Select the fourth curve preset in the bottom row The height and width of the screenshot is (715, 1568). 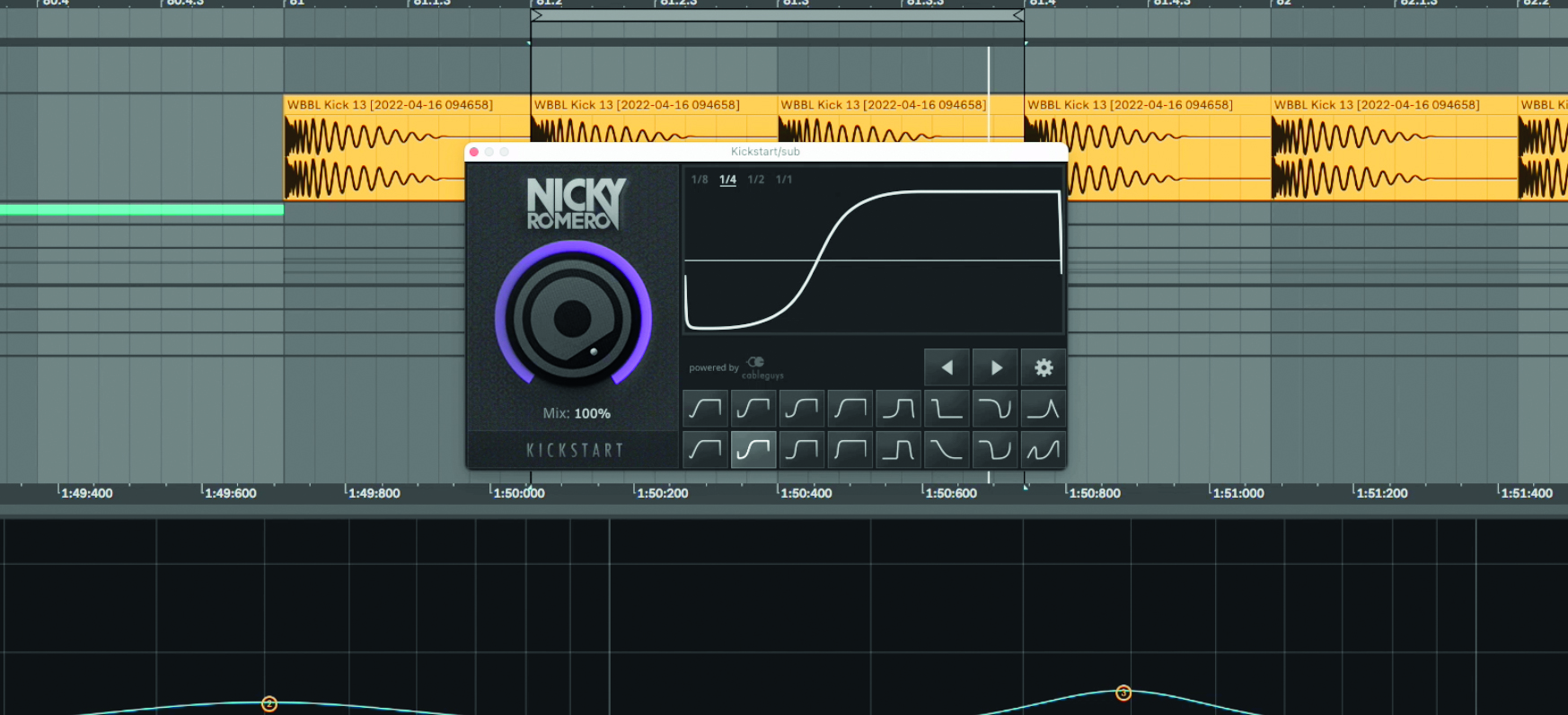pos(850,449)
